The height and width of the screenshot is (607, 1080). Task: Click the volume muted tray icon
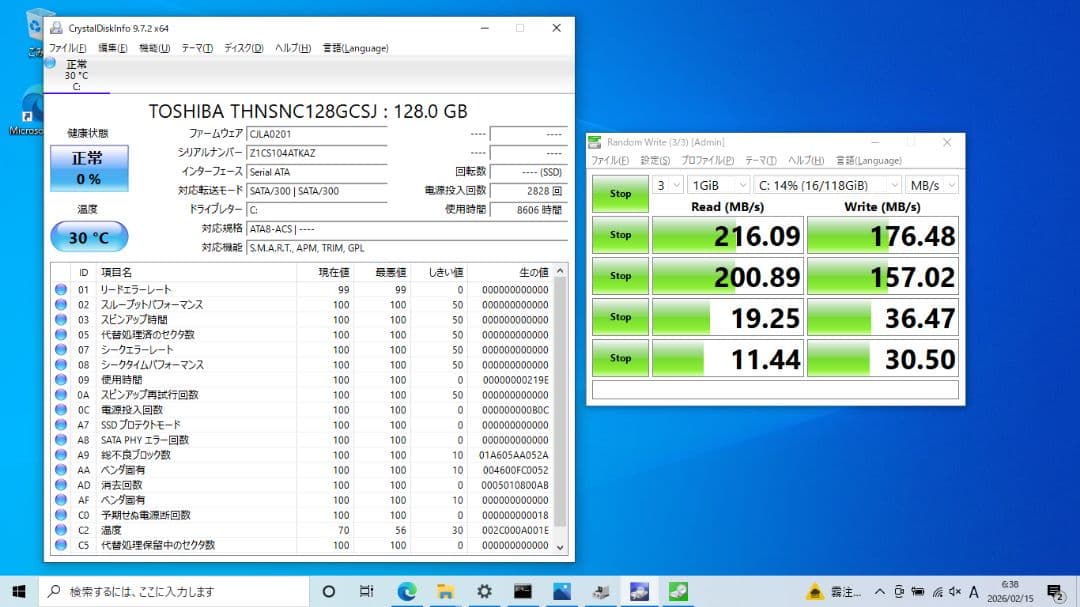point(955,592)
